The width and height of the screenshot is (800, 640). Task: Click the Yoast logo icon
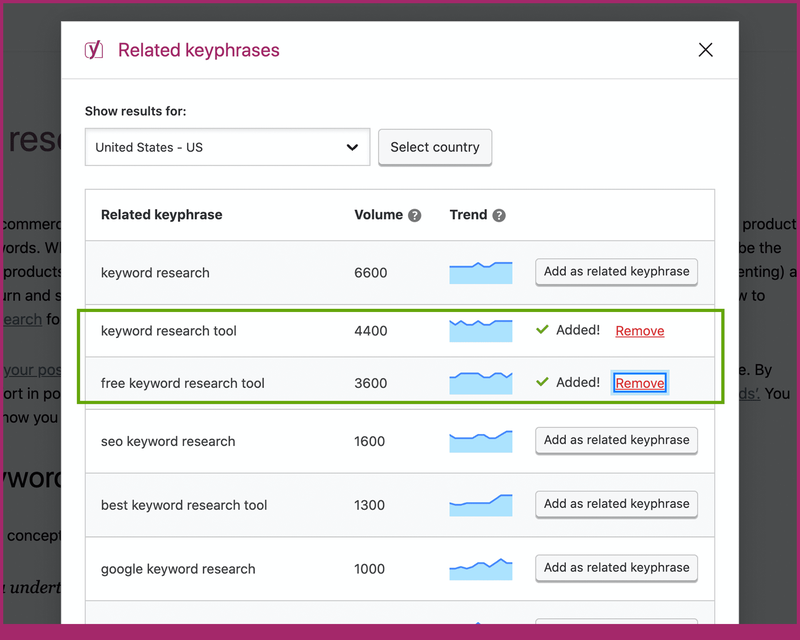click(x=94, y=50)
